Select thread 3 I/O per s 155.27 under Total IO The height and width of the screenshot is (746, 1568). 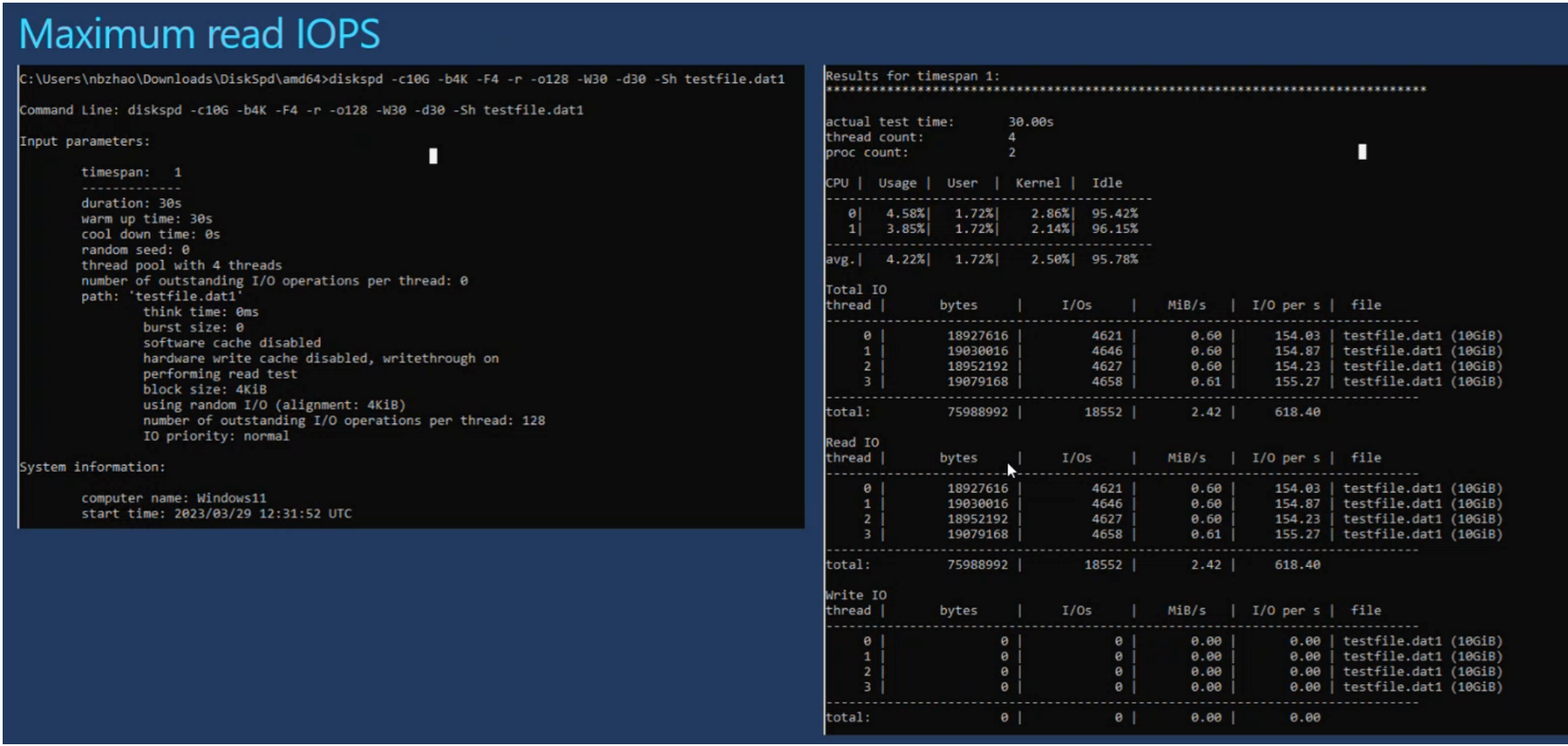(x=1297, y=382)
